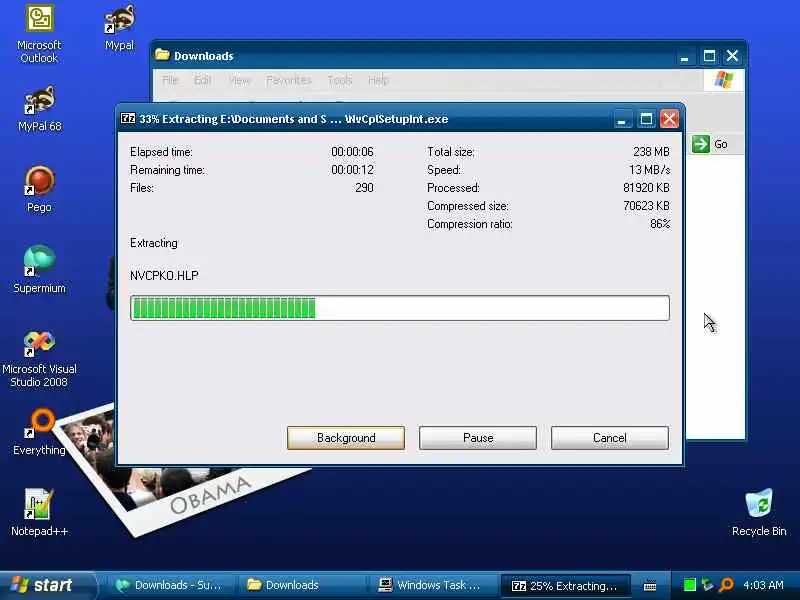The image size is (800, 600).
Task: Click the Total size value 238 MB
Action: click(x=651, y=152)
